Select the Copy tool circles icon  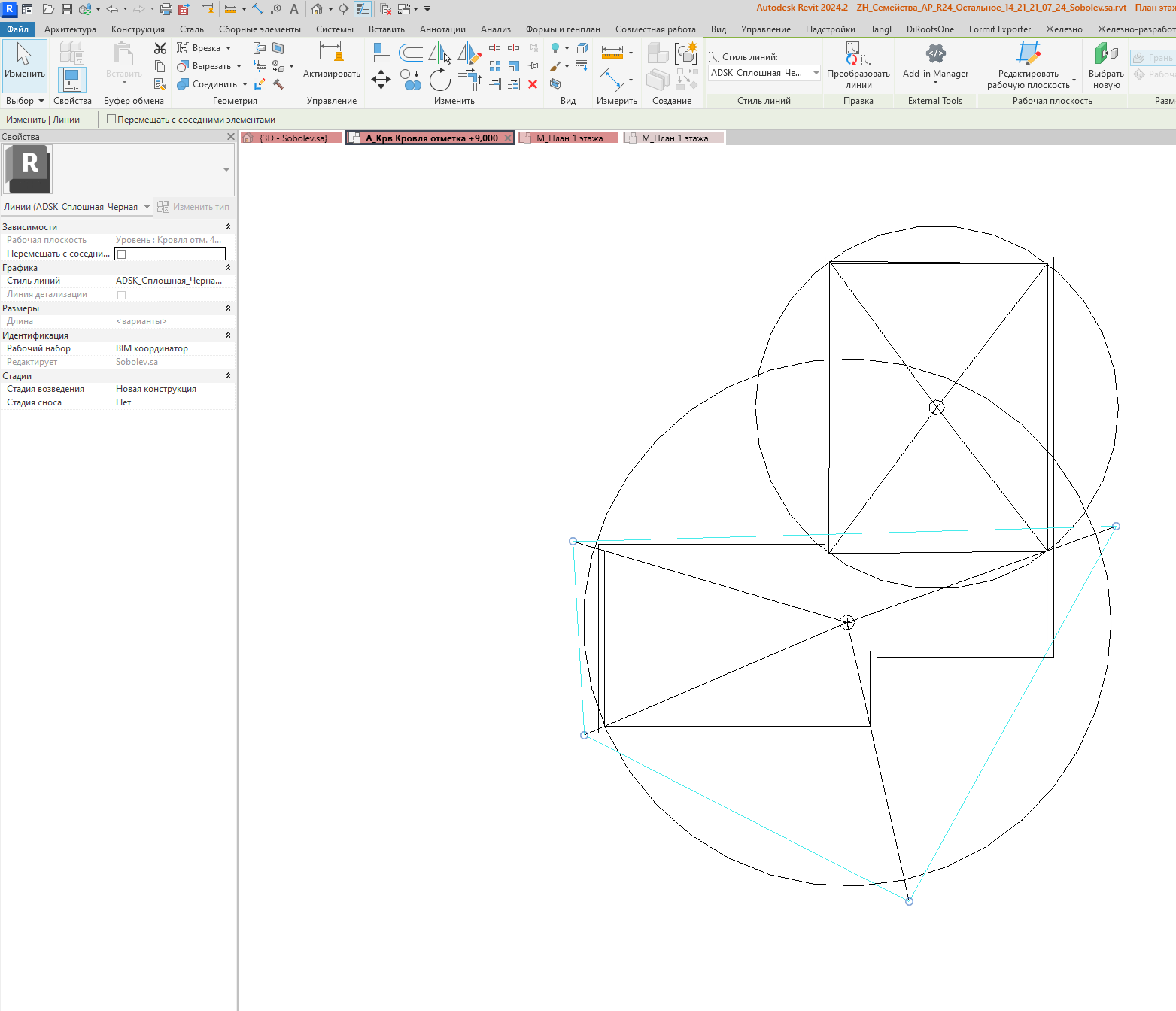coord(410,79)
